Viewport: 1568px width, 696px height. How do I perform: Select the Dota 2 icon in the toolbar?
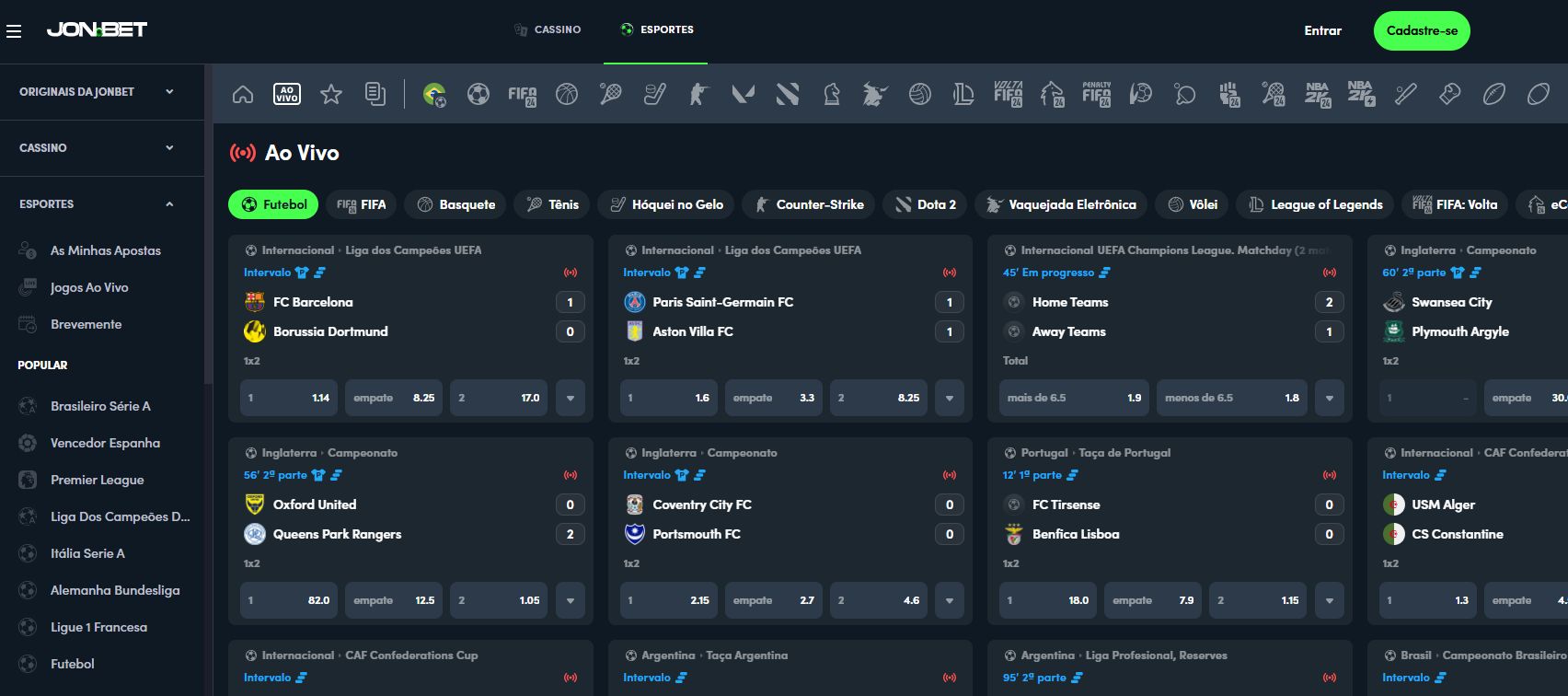click(x=788, y=94)
